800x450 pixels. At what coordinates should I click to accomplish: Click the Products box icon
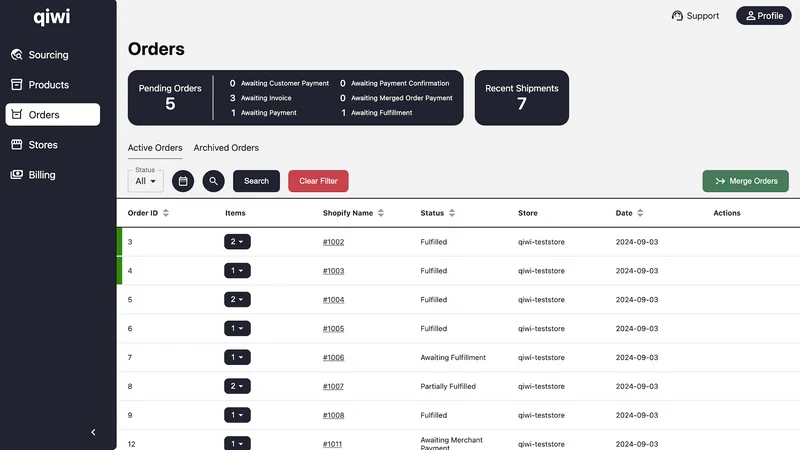(x=16, y=85)
